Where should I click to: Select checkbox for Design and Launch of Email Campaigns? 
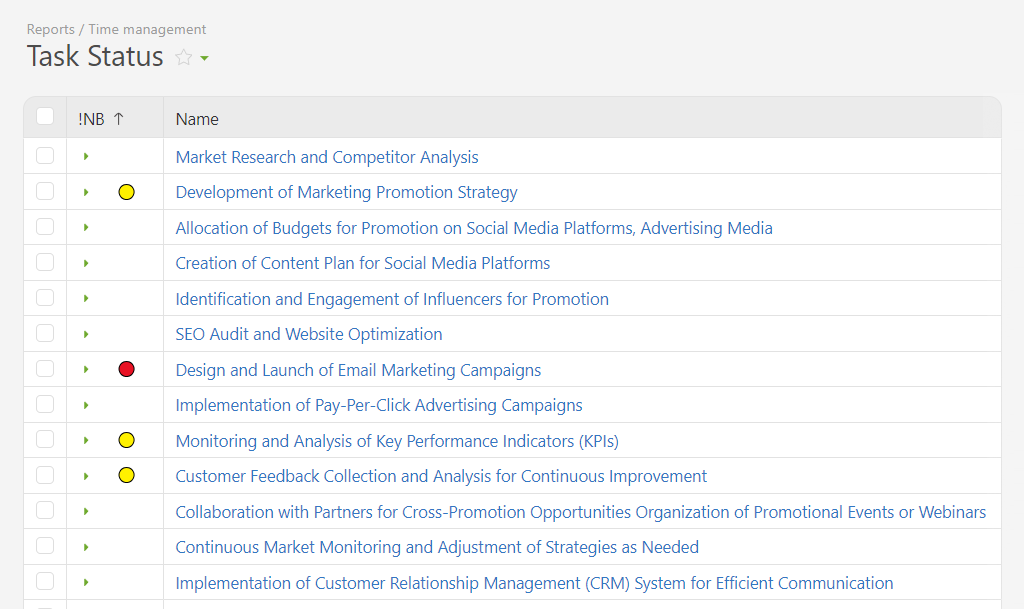point(45,369)
